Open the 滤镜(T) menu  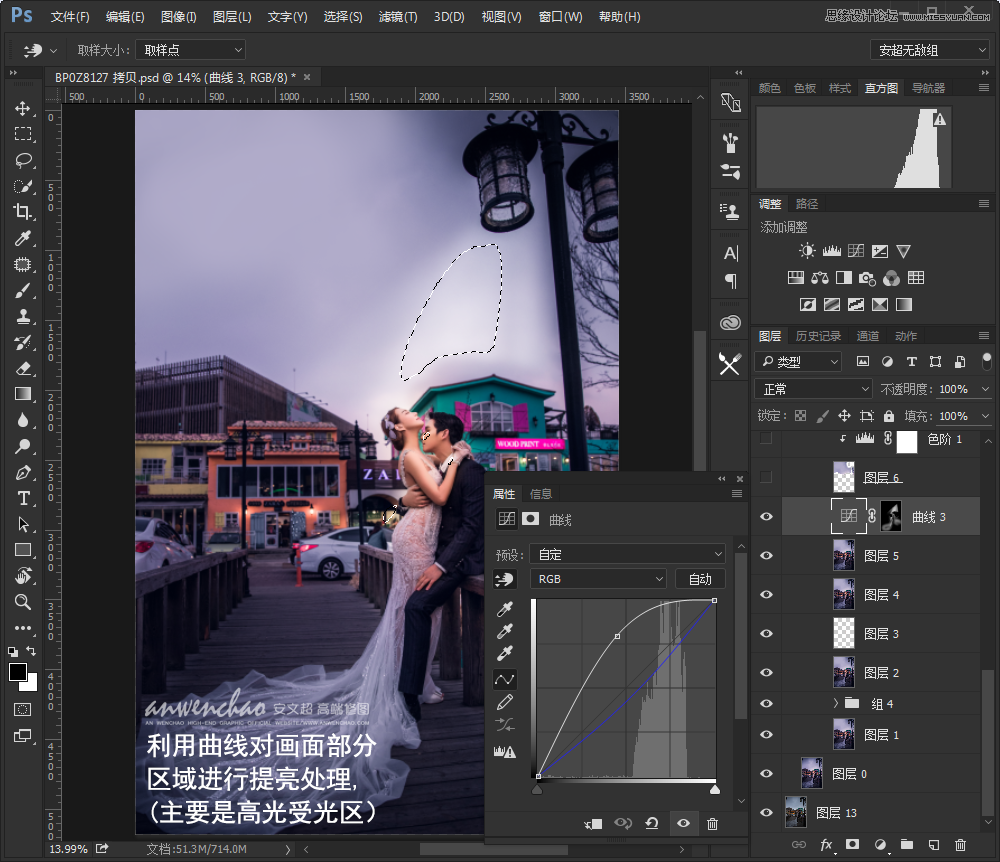(x=398, y=17)
